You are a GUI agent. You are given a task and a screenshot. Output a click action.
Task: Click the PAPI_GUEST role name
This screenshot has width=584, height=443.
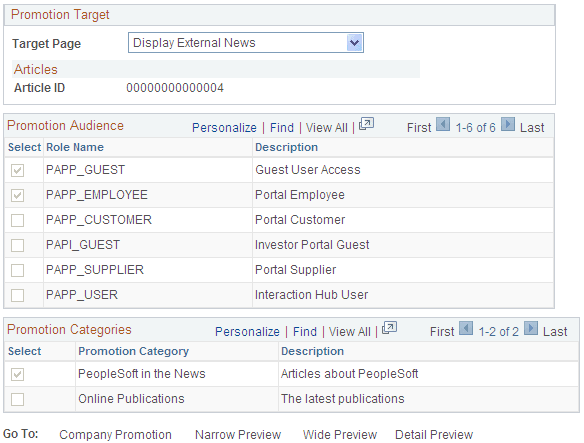pos(83,245)
